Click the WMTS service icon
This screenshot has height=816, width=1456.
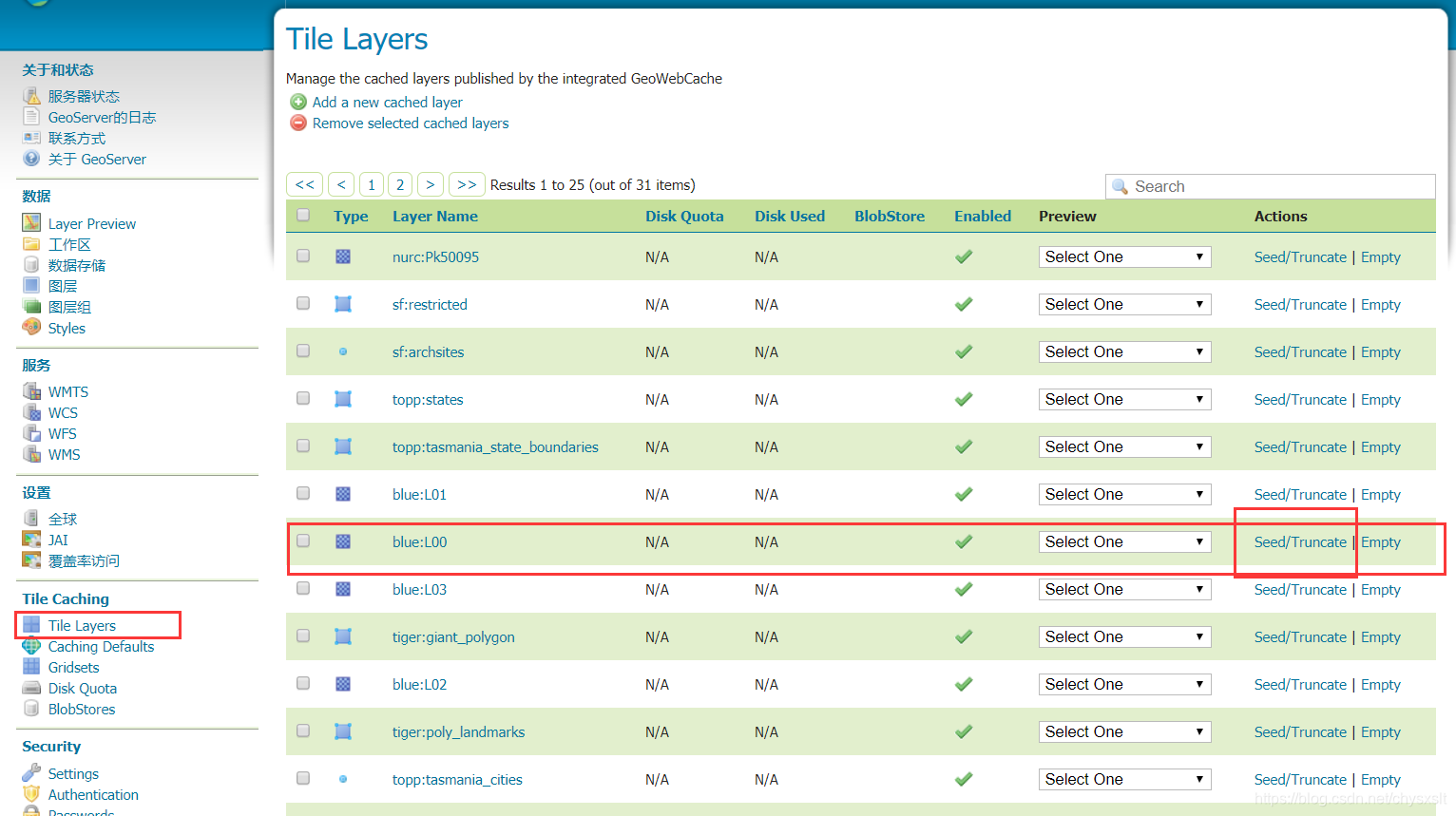[31, 390]
